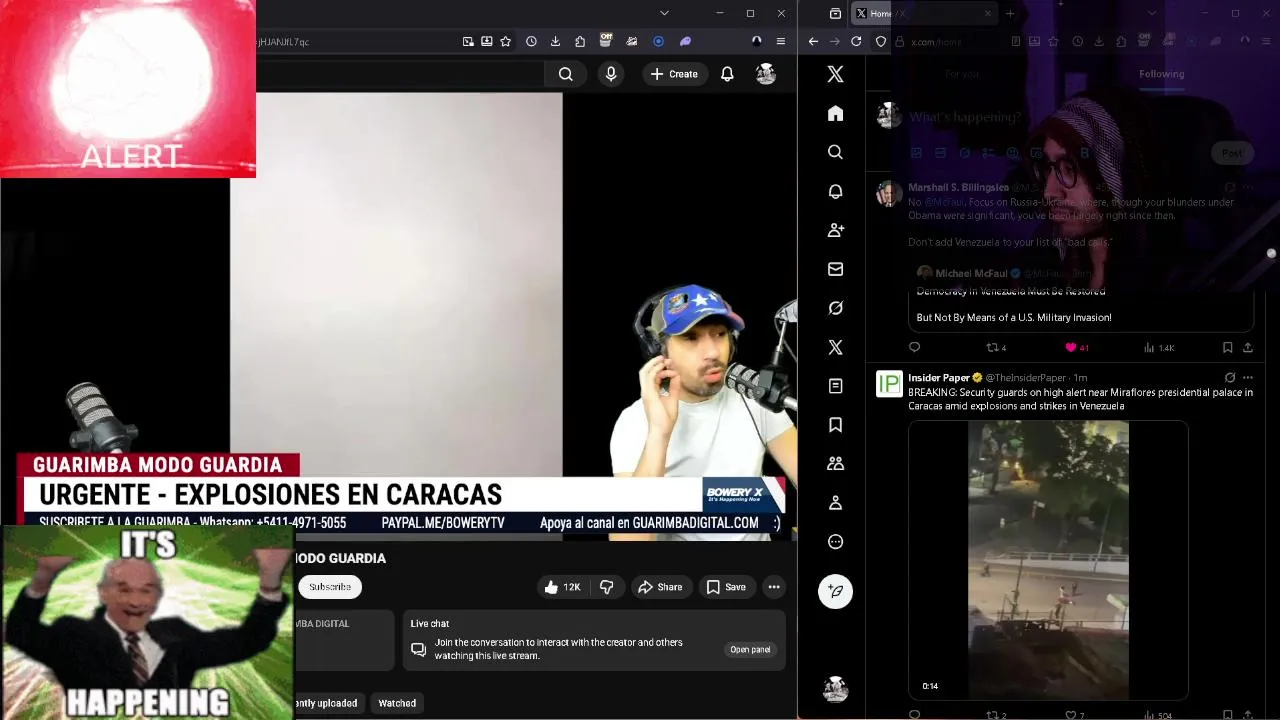This screenshot has width=1280, height=720.
Task: Open YouTube notifications bell
Action: [727, 74]
